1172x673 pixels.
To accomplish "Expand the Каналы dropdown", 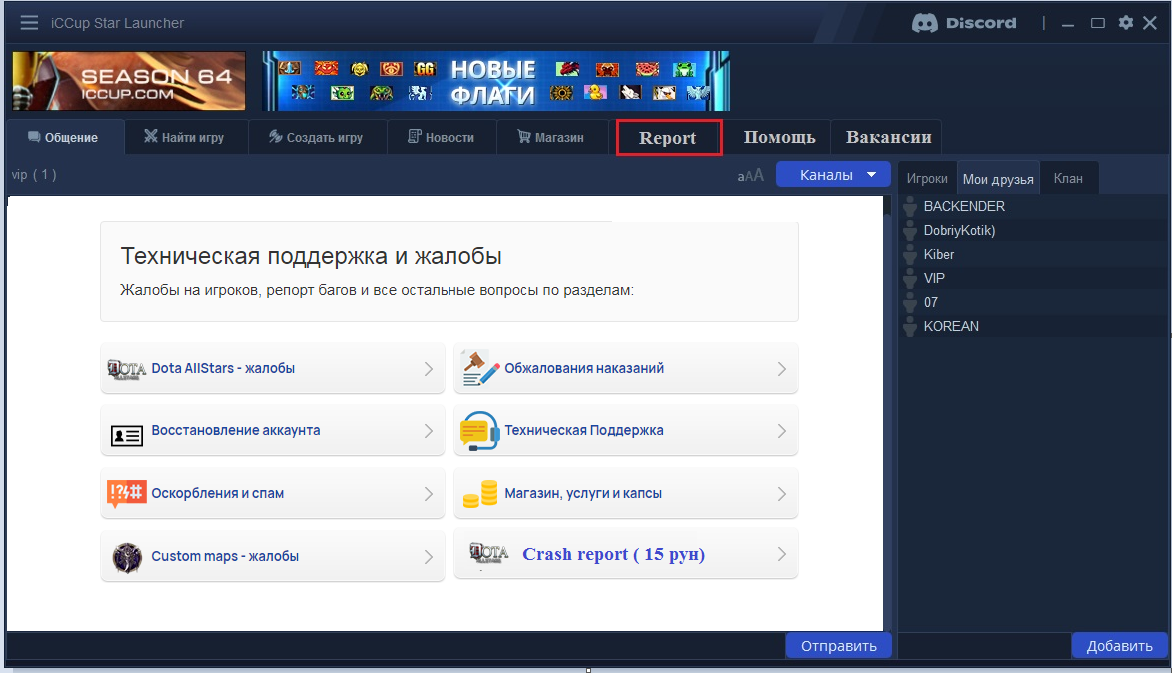I will tap(833, 175).
